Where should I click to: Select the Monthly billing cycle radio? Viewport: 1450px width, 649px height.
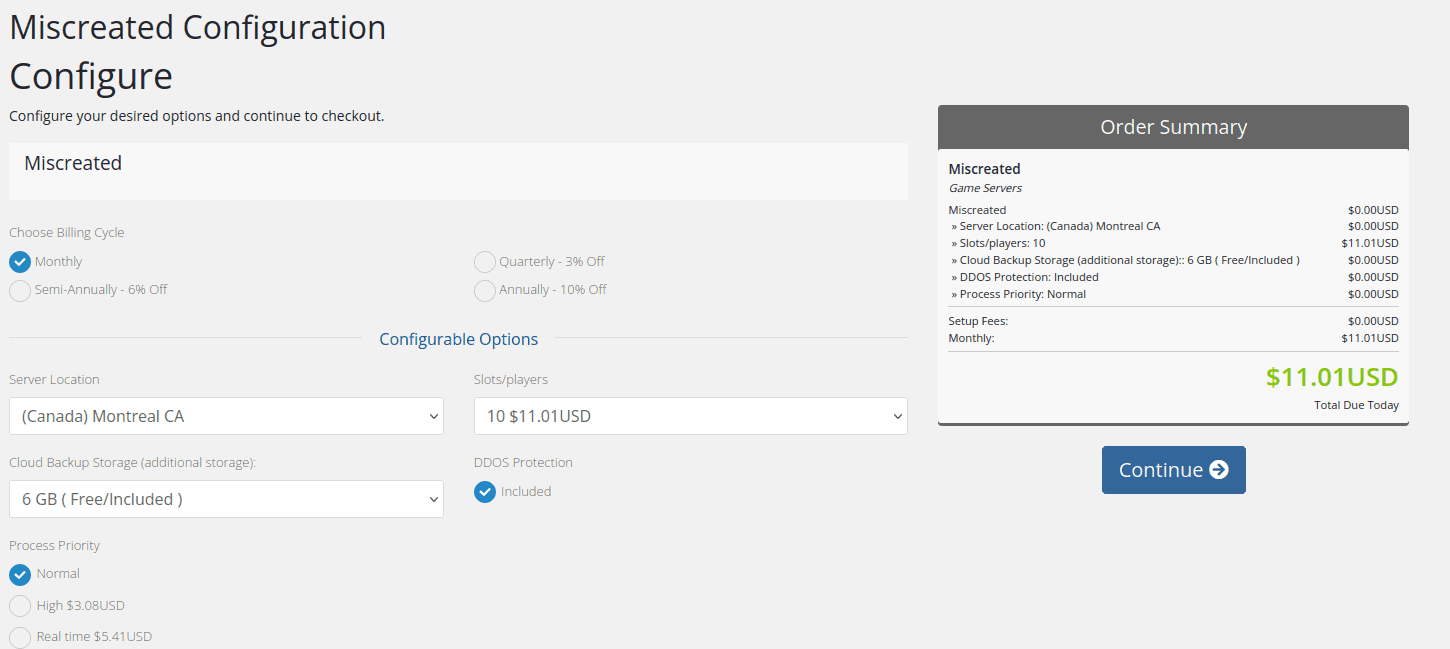click(20, 262)
